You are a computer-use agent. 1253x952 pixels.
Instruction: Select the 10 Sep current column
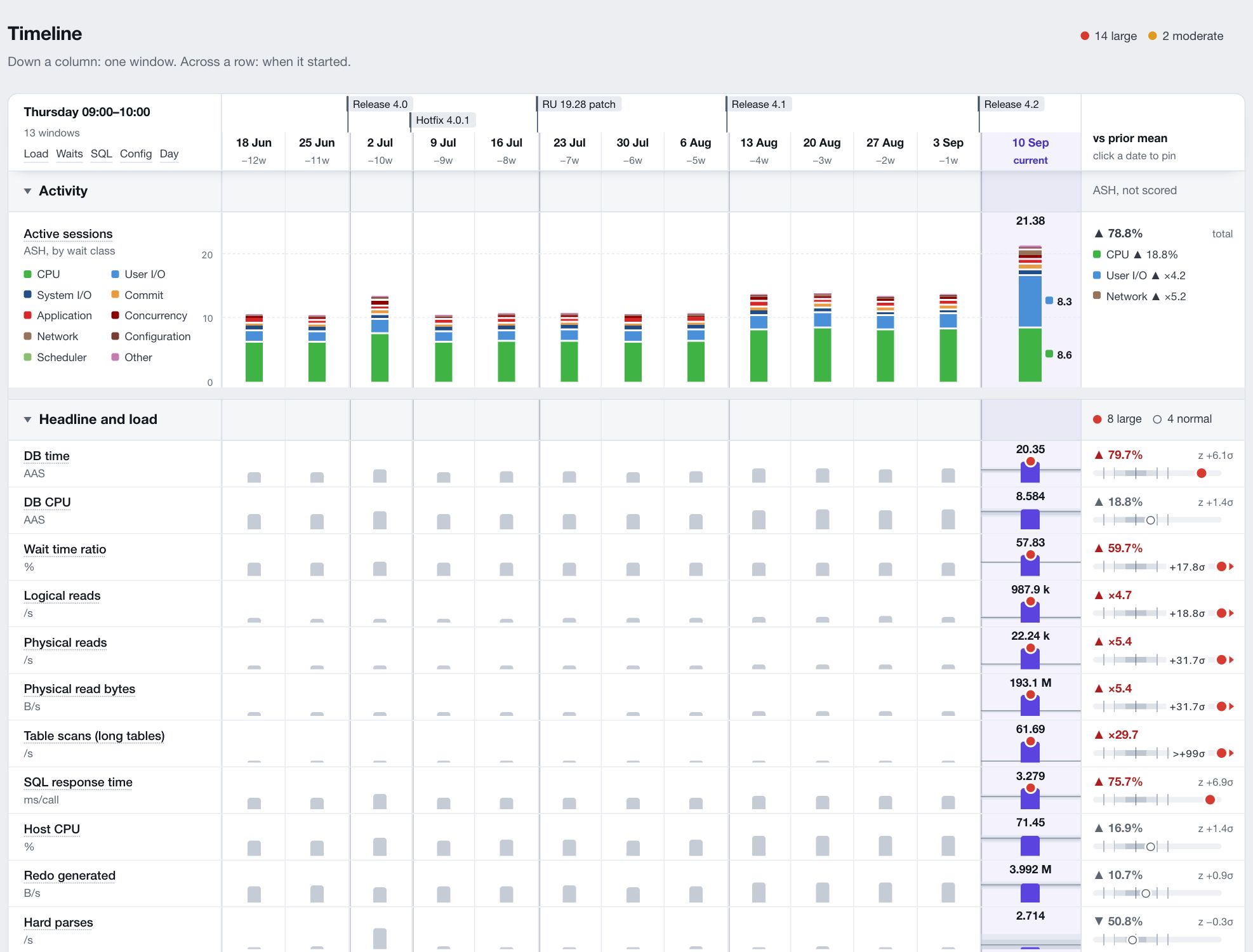1030,150
